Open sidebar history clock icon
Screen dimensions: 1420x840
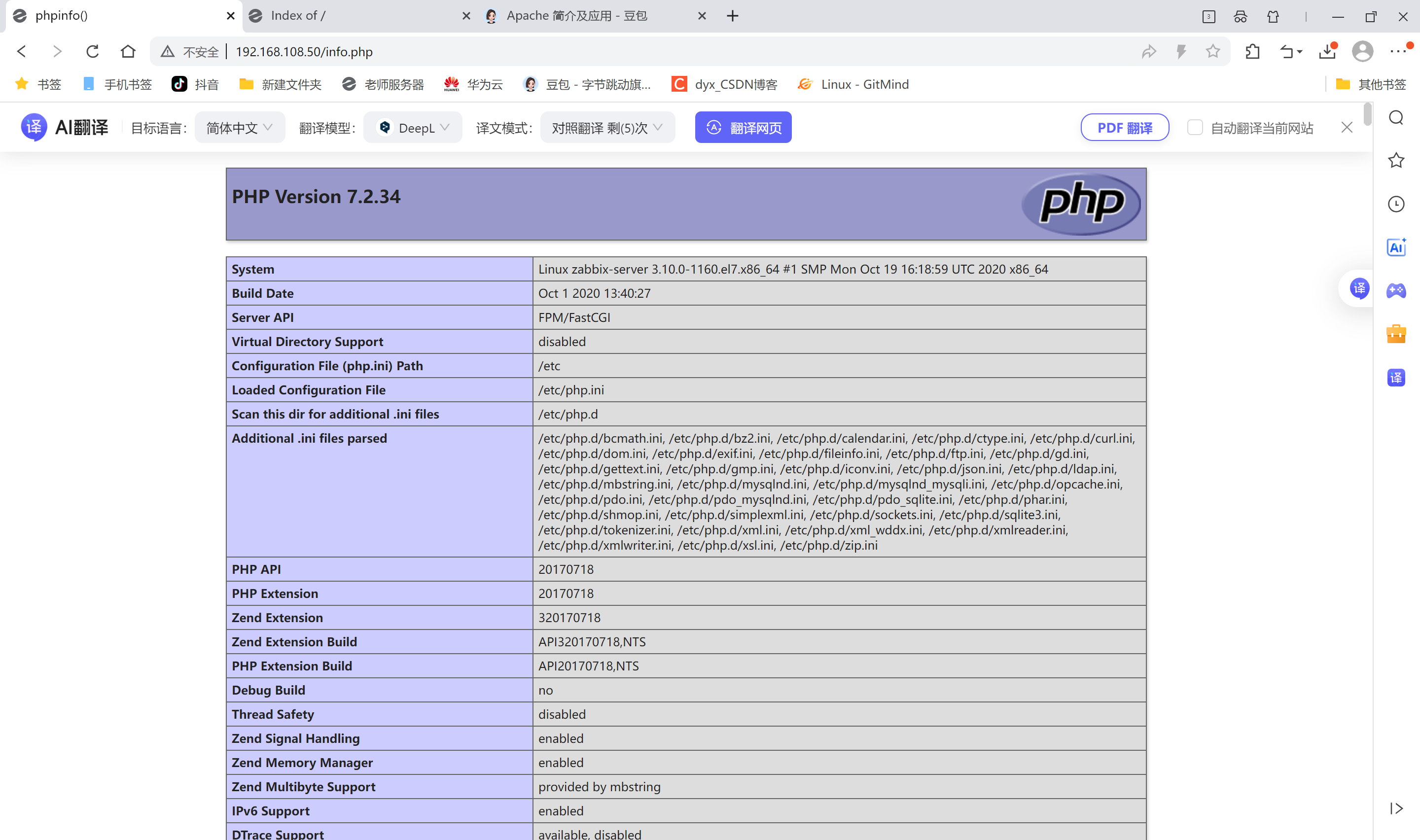click(x=1396, y=205)
